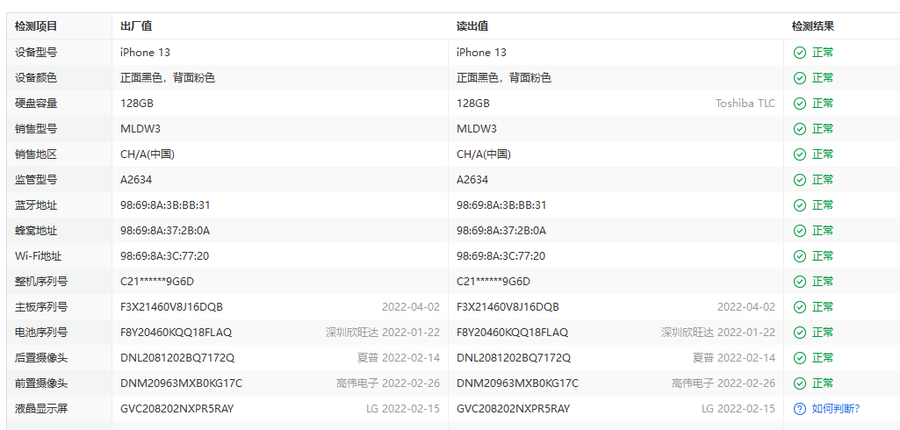Click the 硬盘容量 row label
Viewport: 900px width, 430px height.
click(36, 103)
